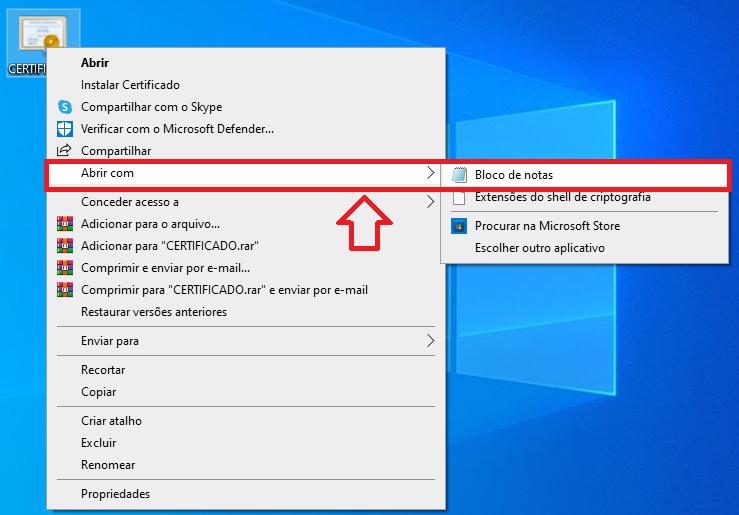Click the WinRAR icon beside Adicionar para o arquivo

click(x=65, y=224)
